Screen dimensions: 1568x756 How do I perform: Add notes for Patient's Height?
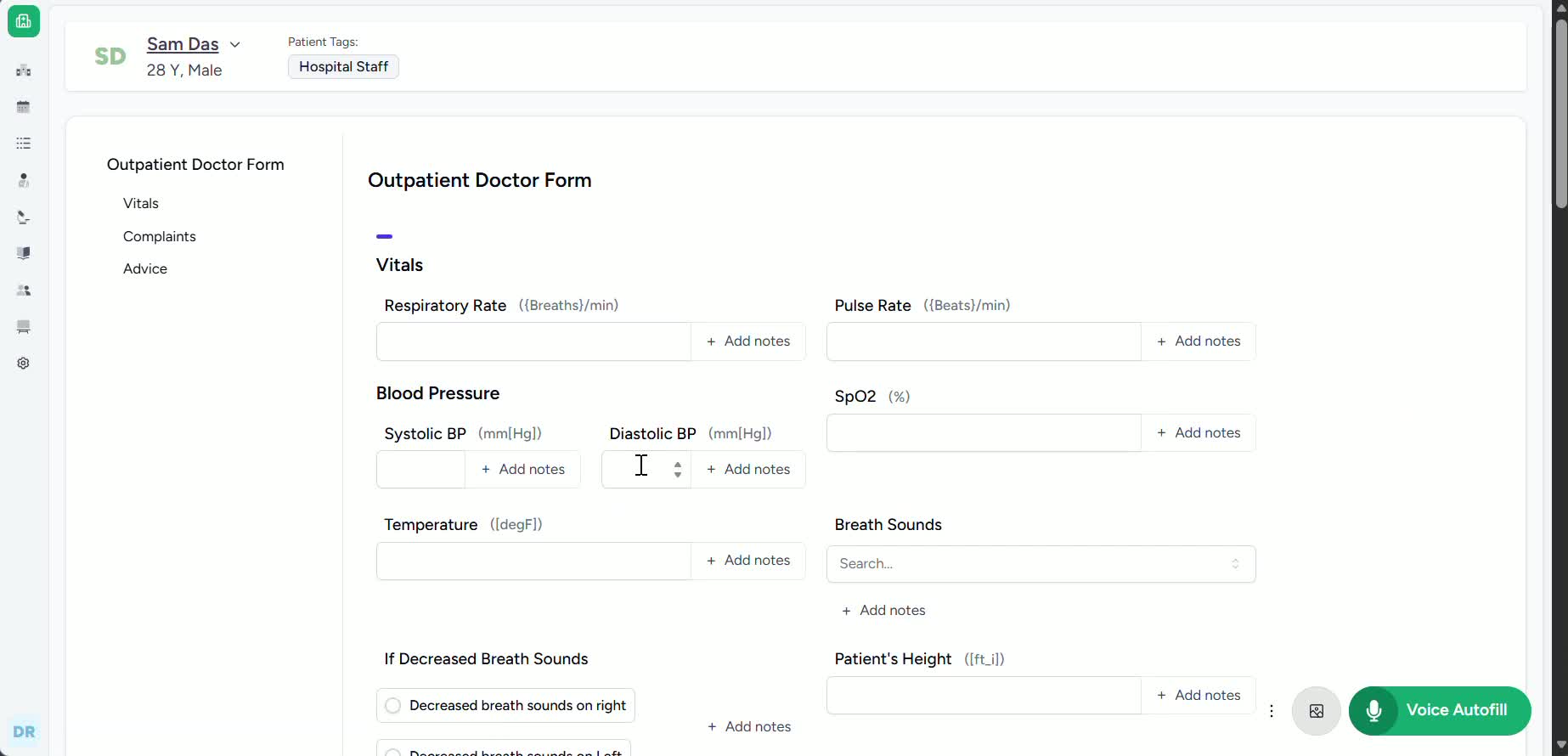click(1199, 696)
